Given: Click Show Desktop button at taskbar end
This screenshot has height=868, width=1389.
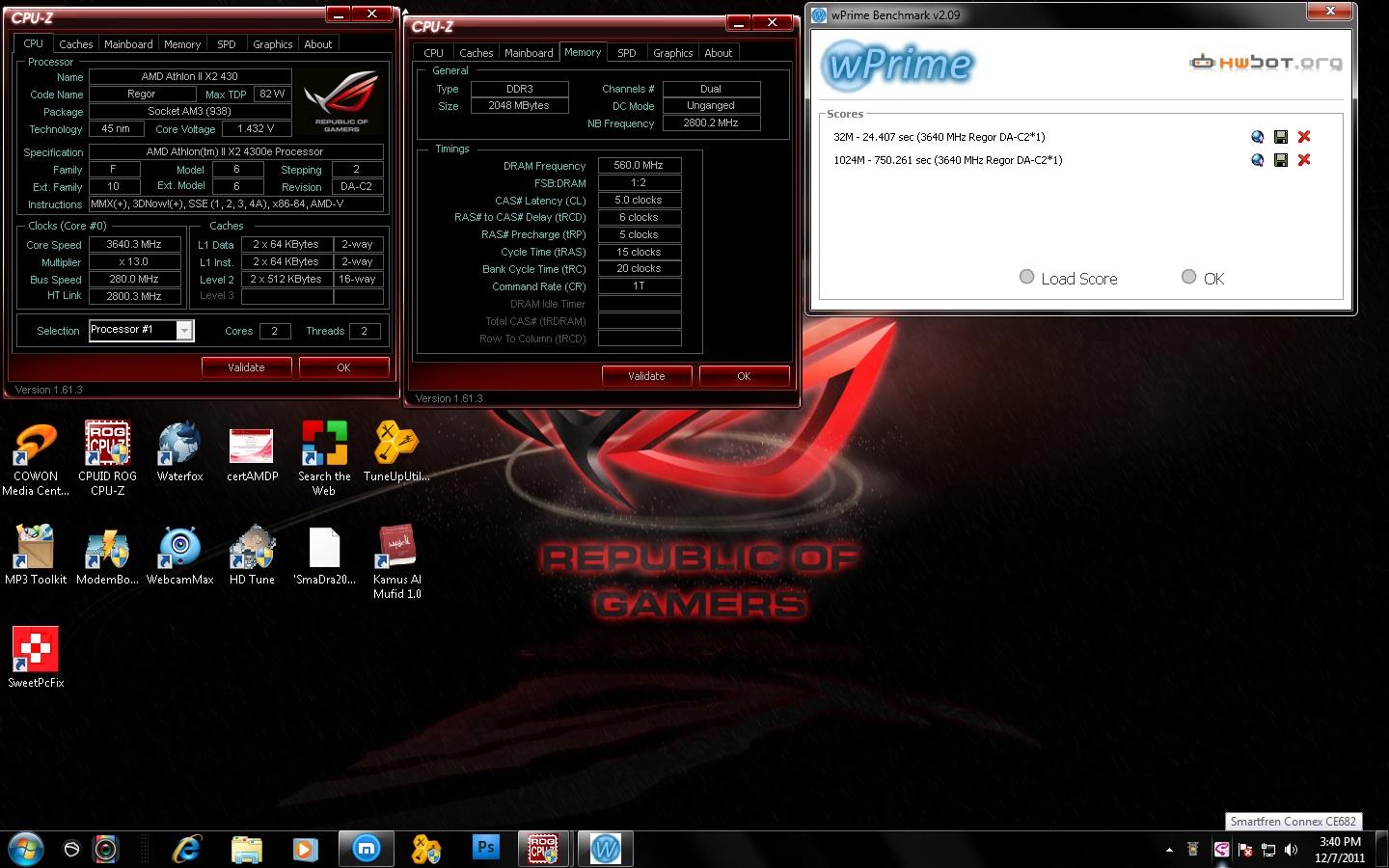Looking at the screenshot, I should pyautogui.click(x=1382, y=849).
